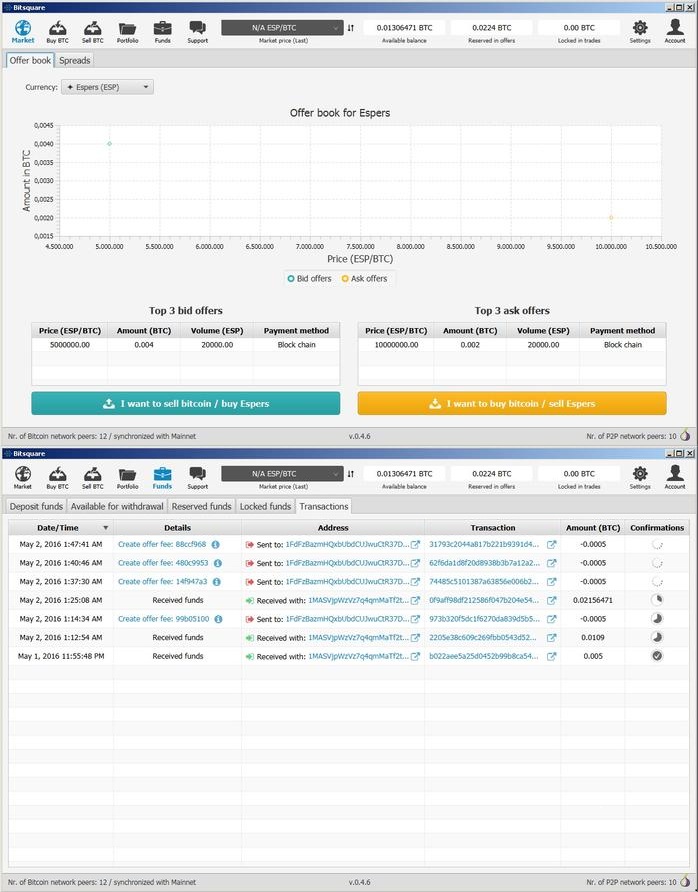698x892 pixels.
Task: Switch to Reserved funds tab
Action: tap(201, 506)
